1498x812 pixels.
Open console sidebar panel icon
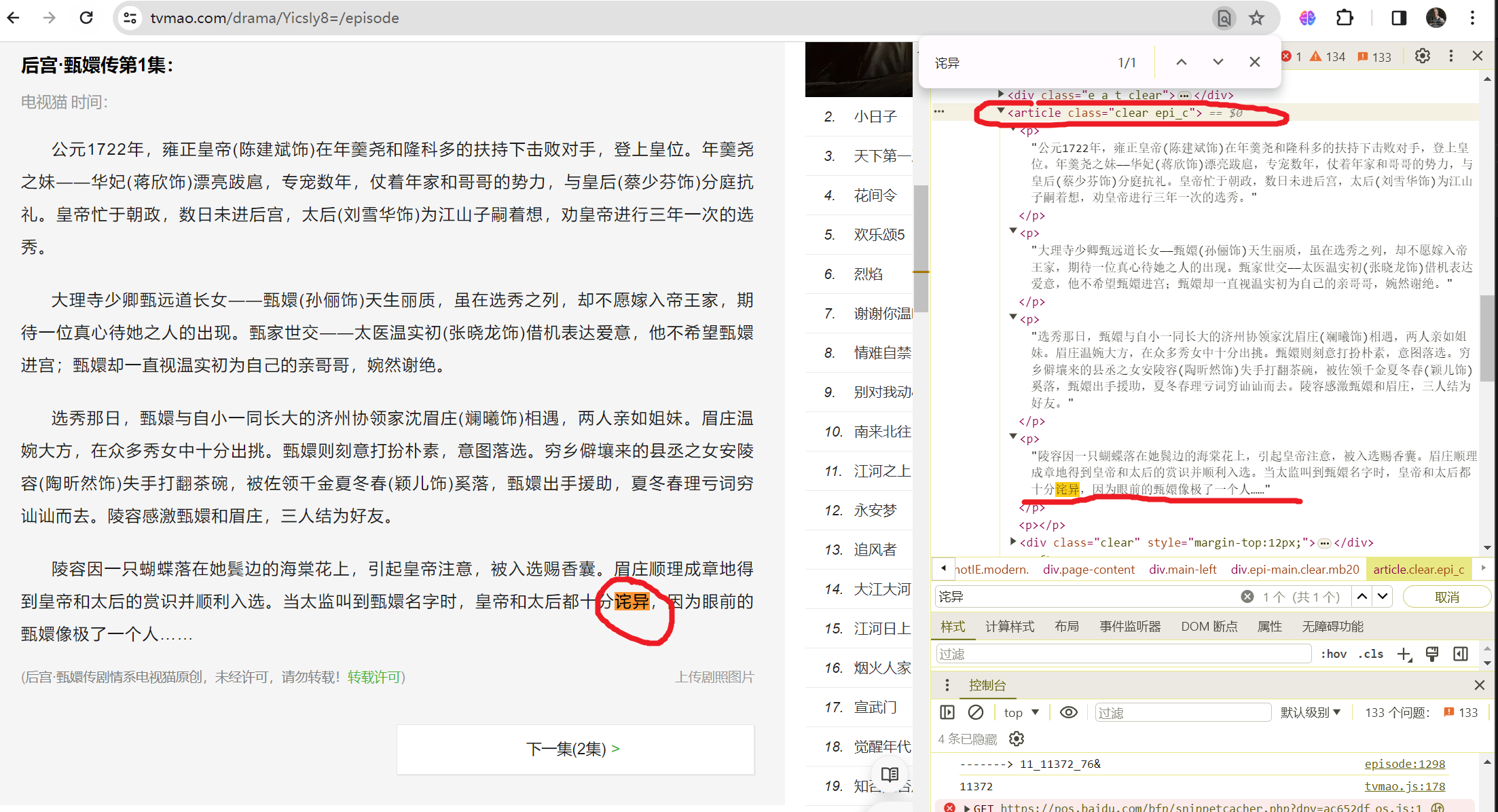[x=947, y=712]
